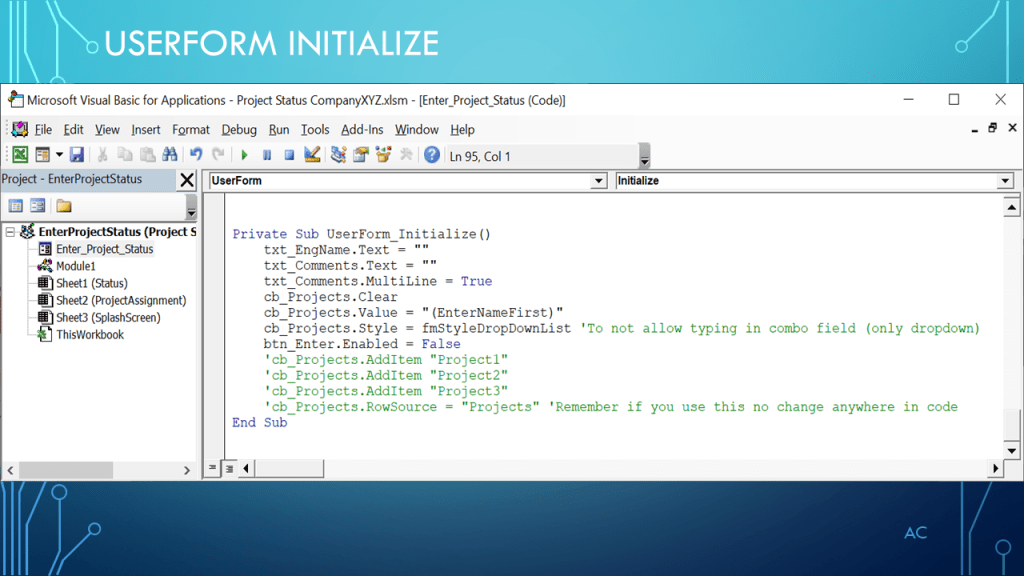Open the Initialize procedure dropdown

click(x=1005, y=181)
